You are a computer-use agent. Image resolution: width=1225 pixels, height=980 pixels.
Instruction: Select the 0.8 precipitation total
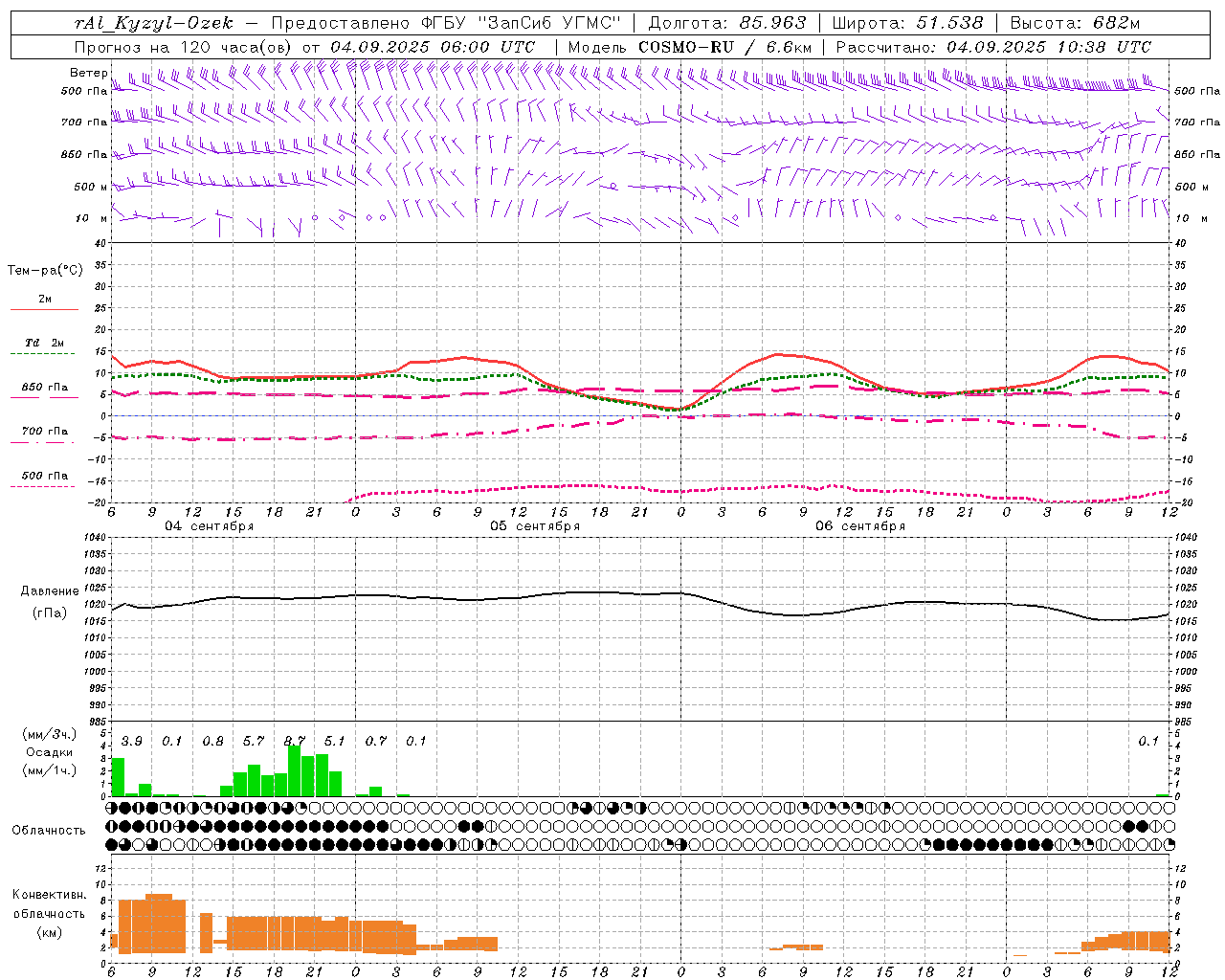point(213,741)
